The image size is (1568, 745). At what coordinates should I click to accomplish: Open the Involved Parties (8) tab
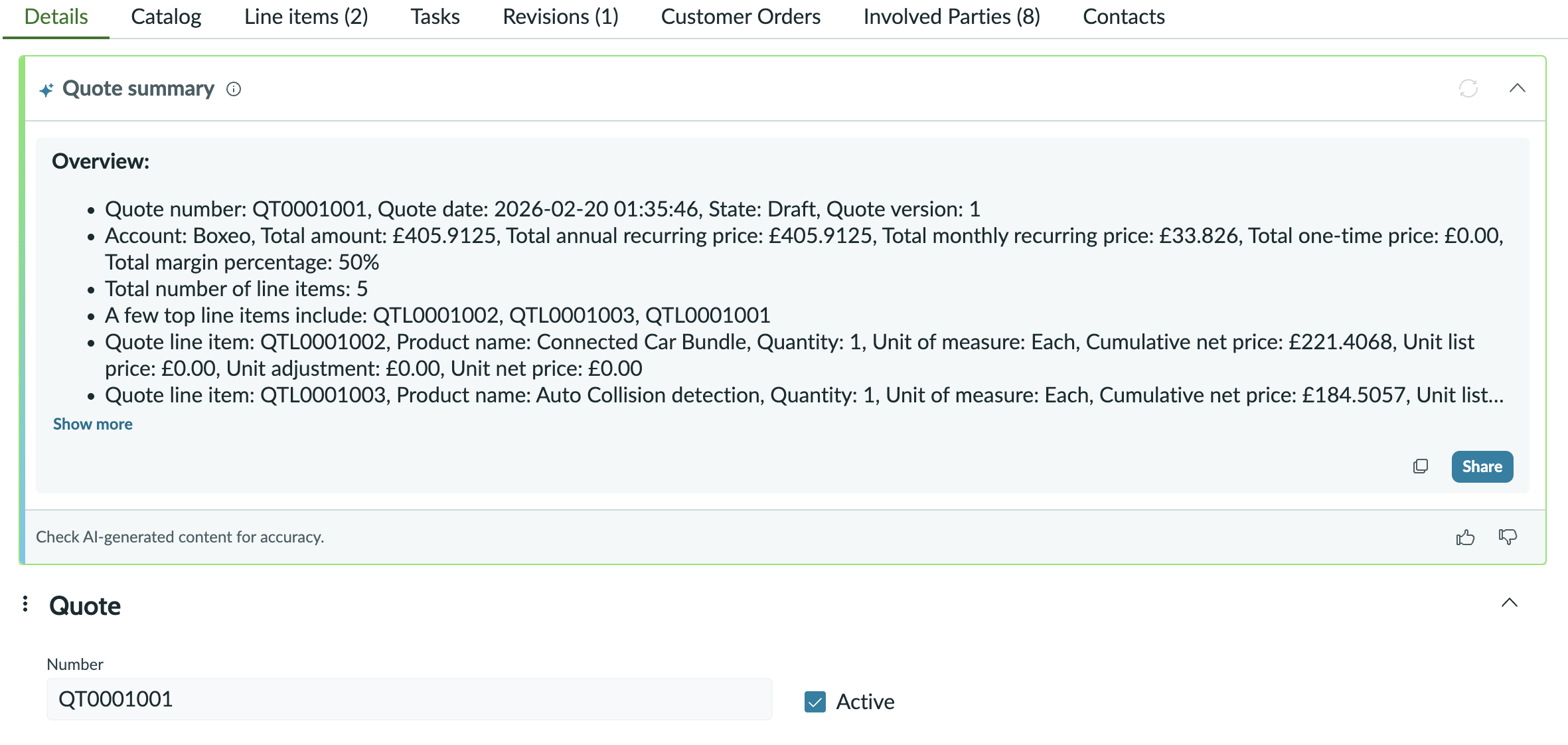point(951,17)
